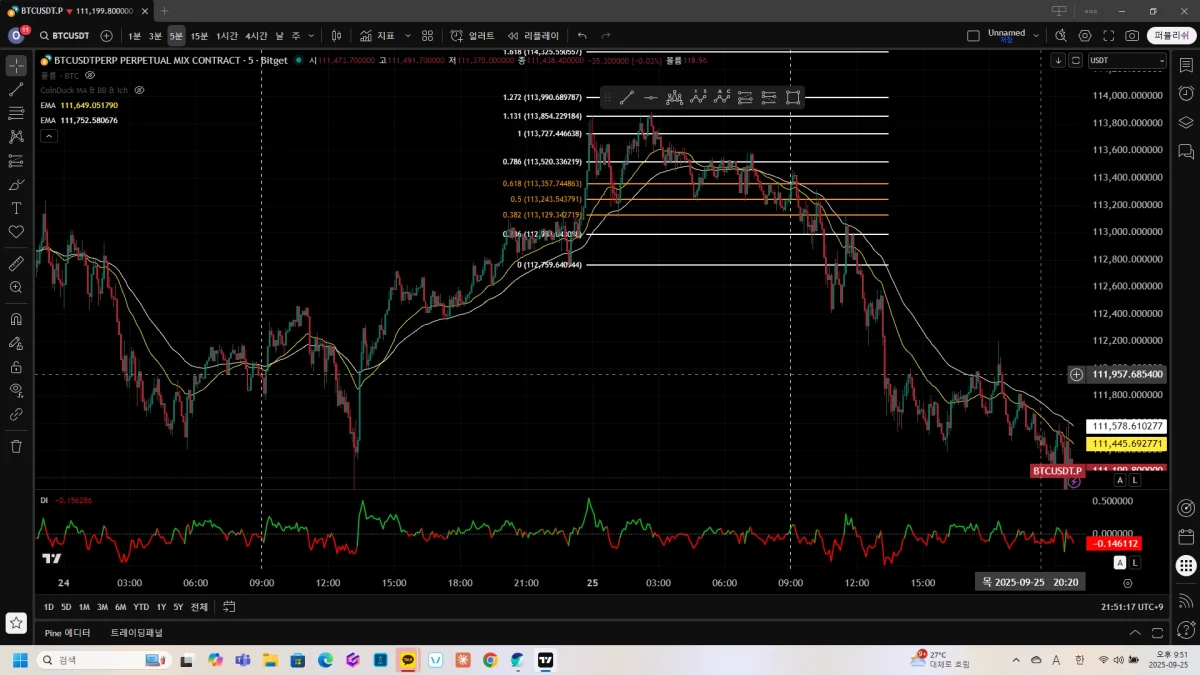Open the Pine 에디터 tab
Screen dimensions: 1200x675
(x=67, y=633)
